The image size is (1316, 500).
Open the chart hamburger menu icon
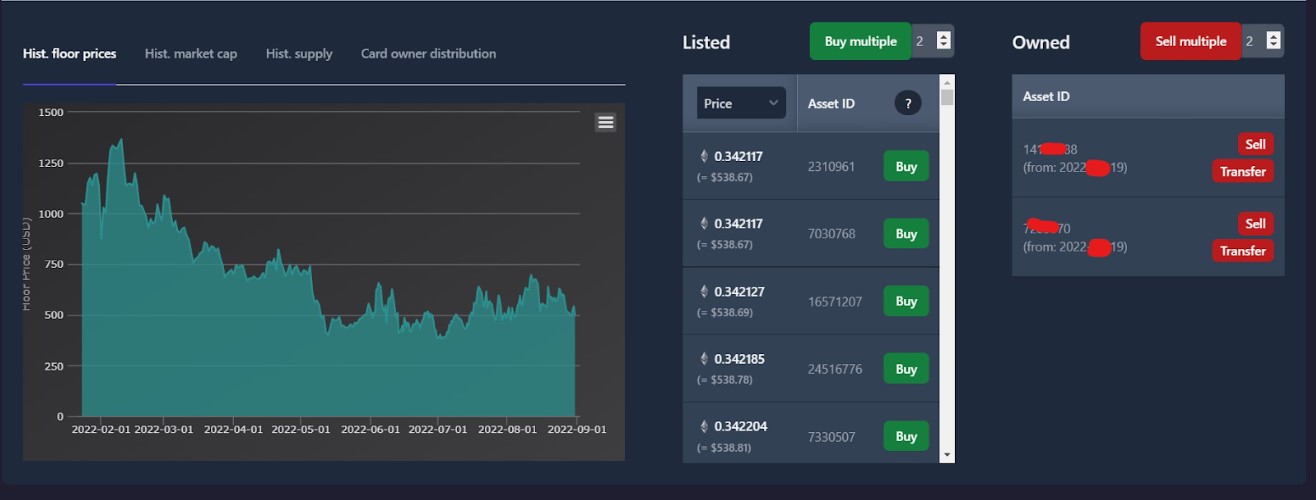click(x=606, y=122)
